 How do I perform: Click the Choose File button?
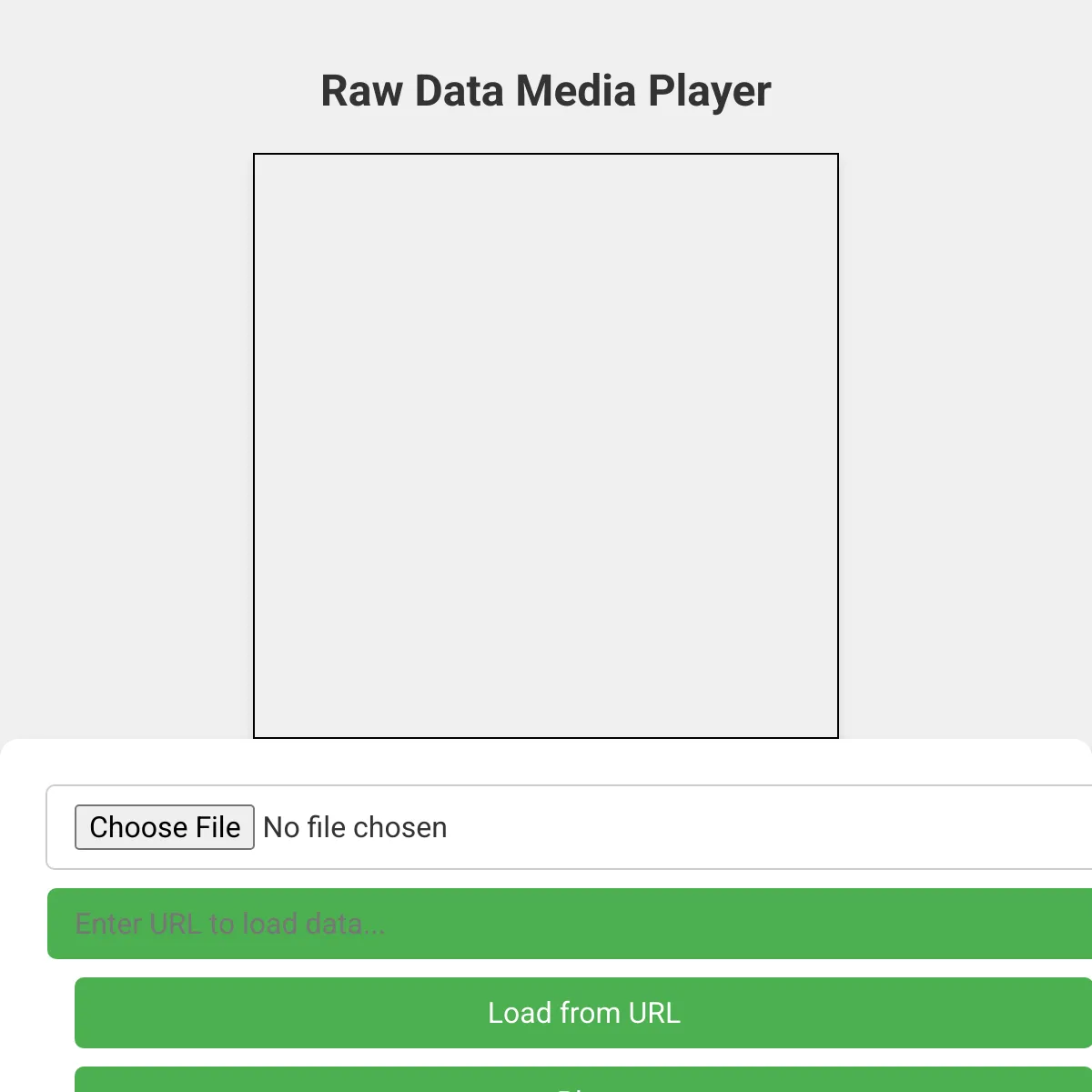tap(164, 827)
